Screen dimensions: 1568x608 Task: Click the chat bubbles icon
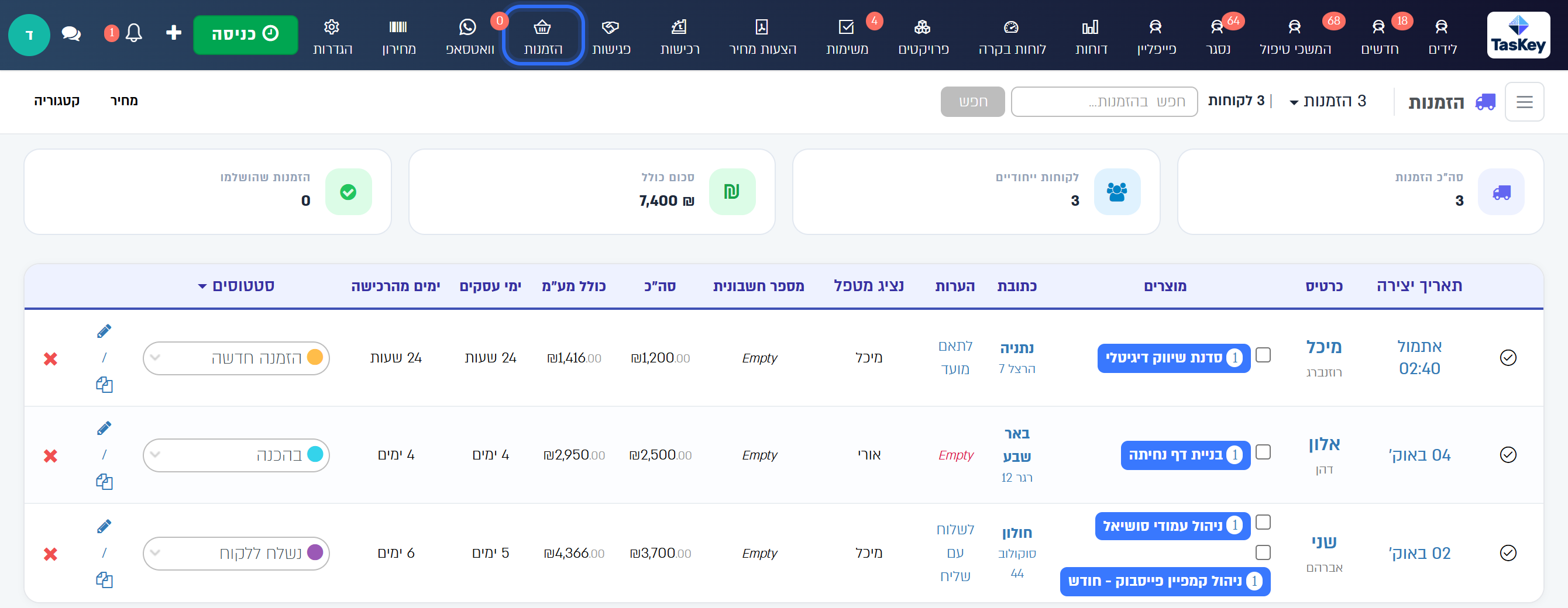tap(71, 33)
